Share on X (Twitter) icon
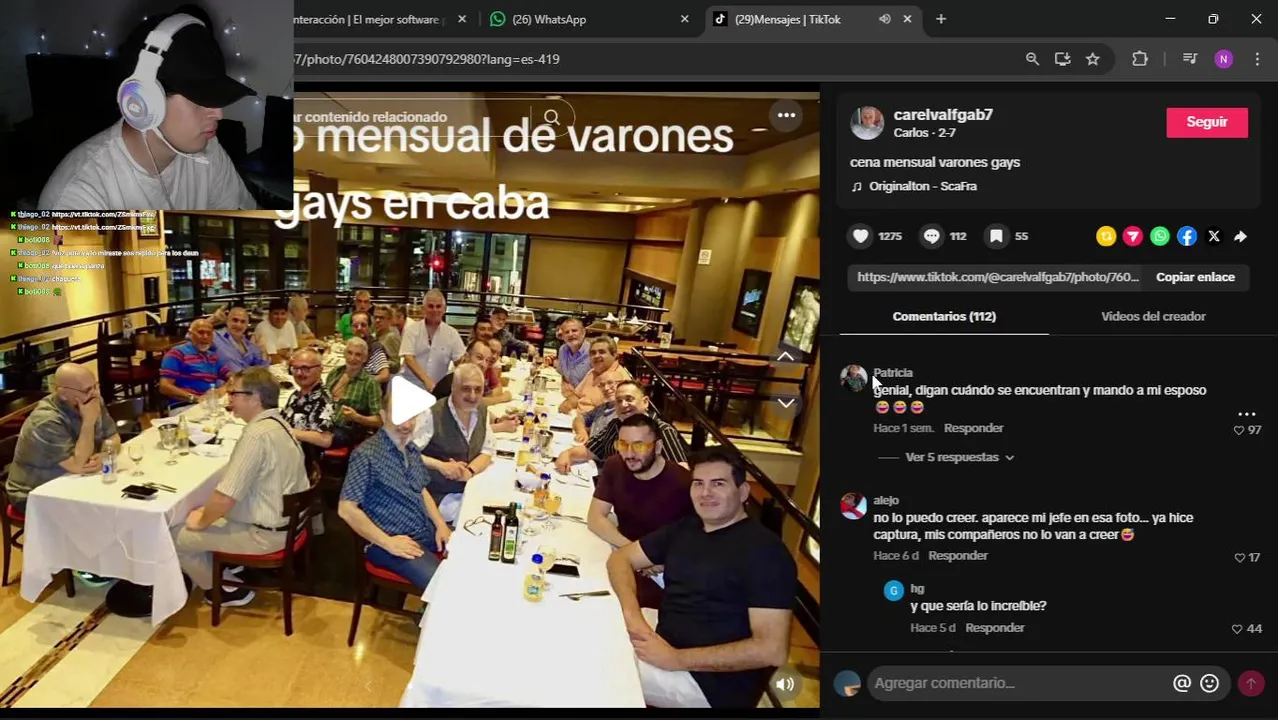Screen dimensions: 1278x720 tap(1214, 236)
